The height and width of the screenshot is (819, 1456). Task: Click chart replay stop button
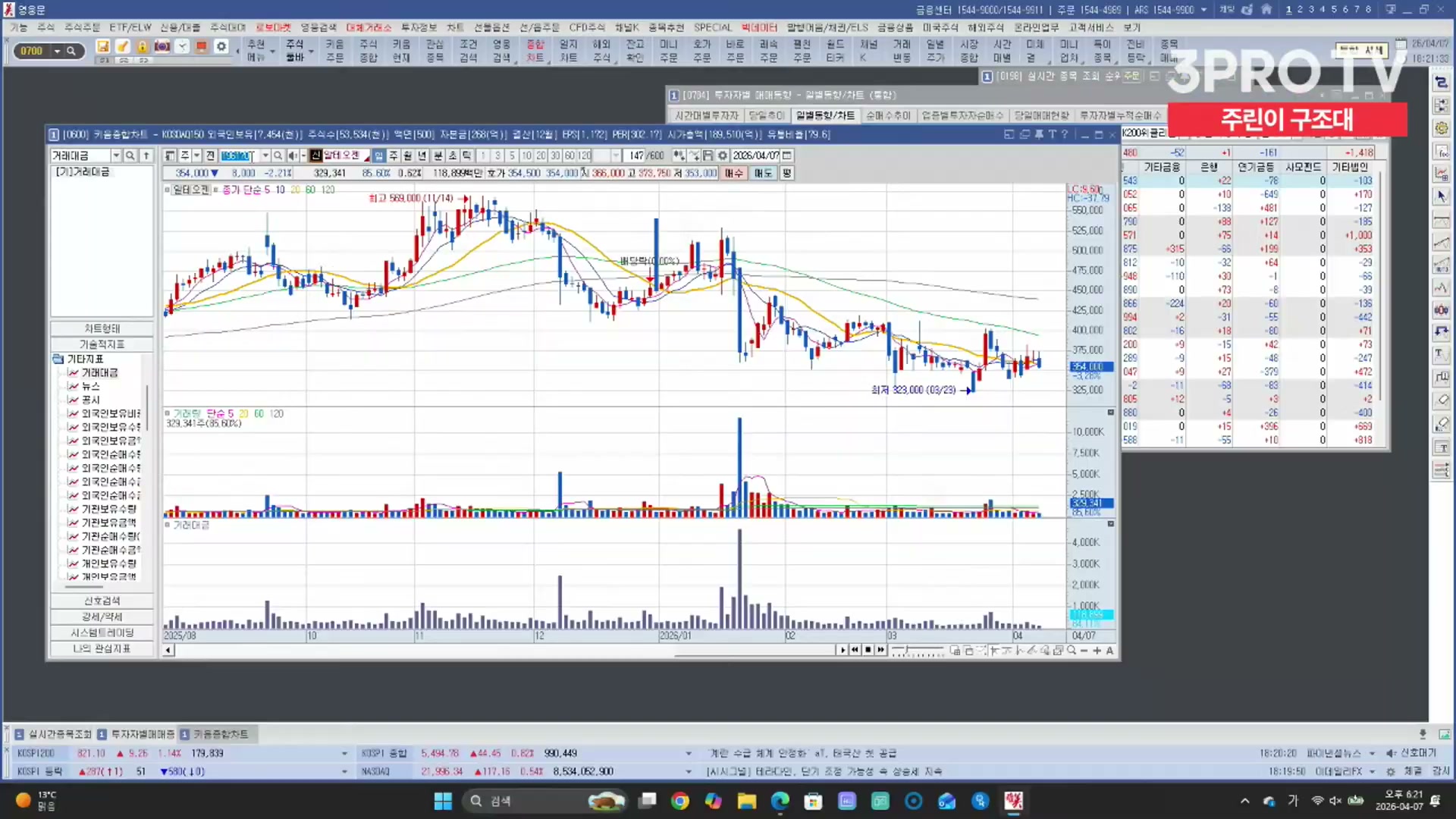click(x=868, y=650)
